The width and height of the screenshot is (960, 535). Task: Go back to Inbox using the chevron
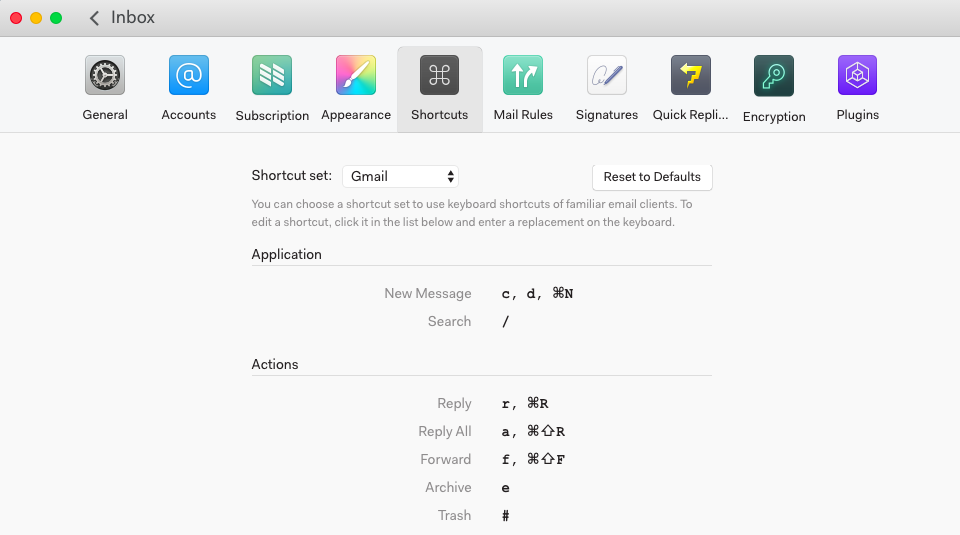[x=95, y=18]
